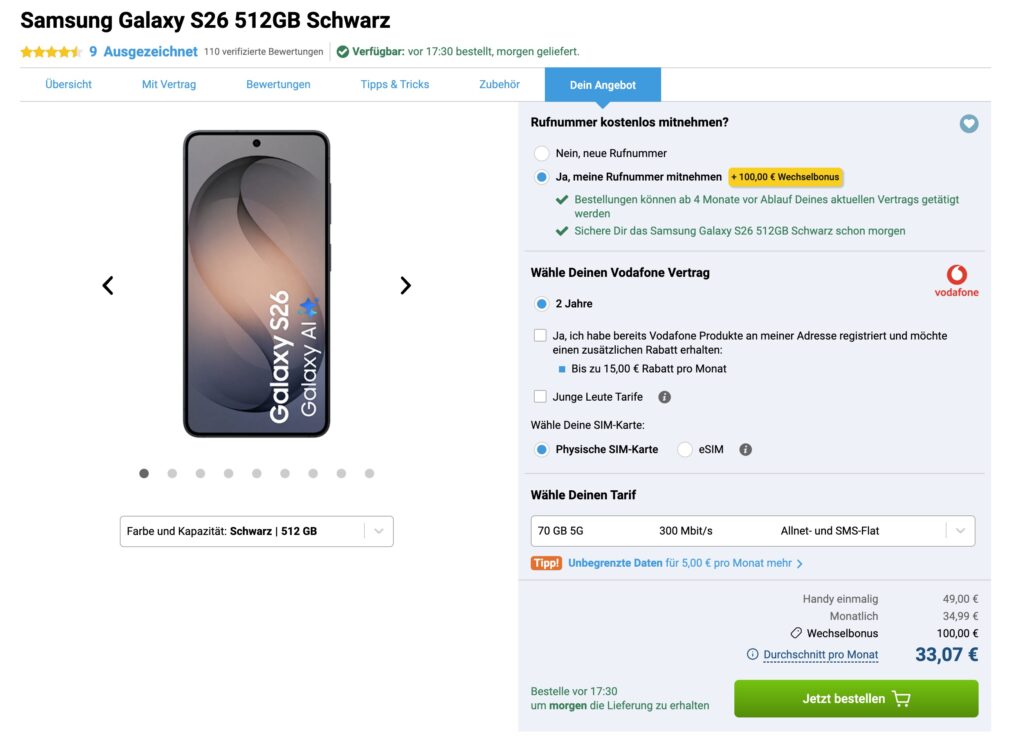The image size is (1024, 748).
Task: Check the existing Vodafone products discount box
Action: click(540, 336)
